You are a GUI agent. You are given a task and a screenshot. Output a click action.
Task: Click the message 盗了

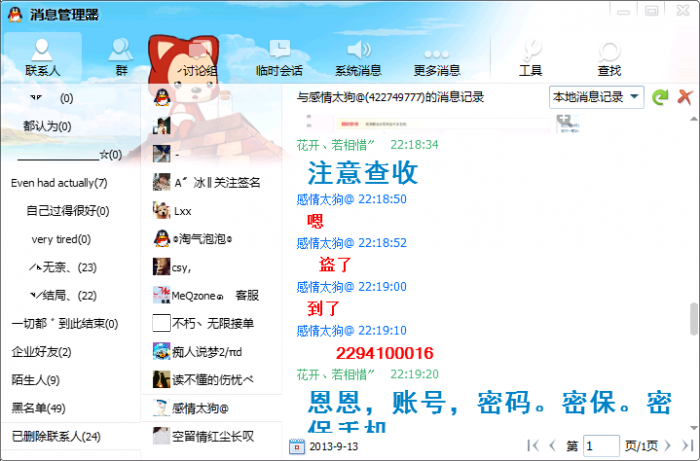[x=335, y=265]
